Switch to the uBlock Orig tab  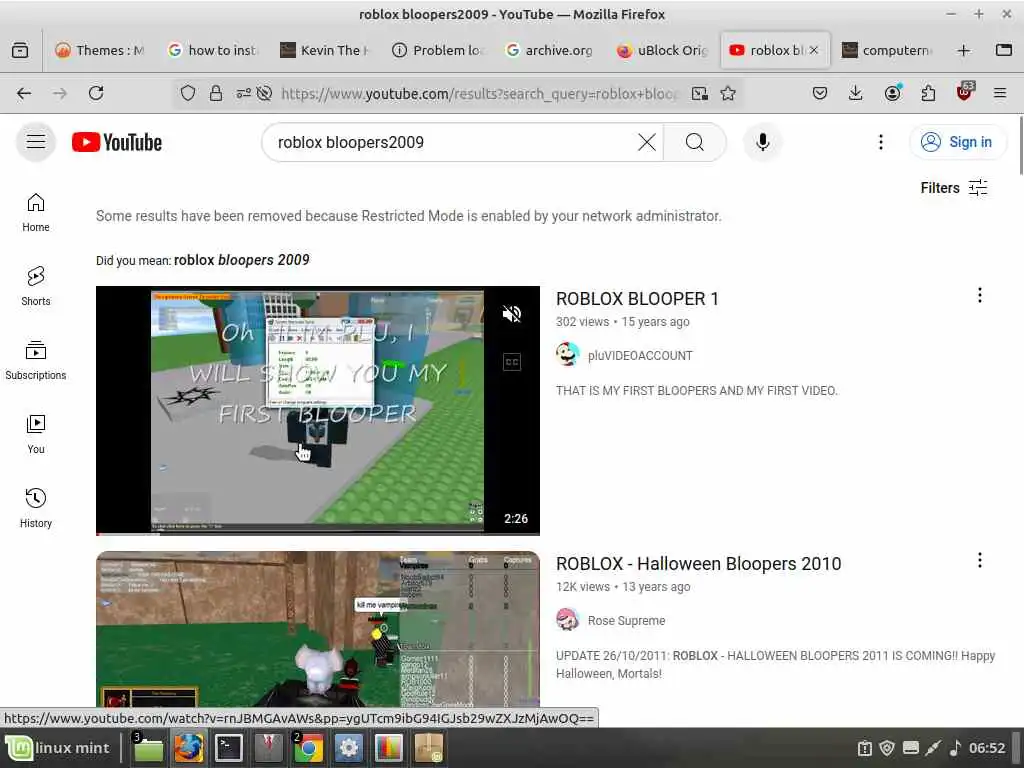click(662, 50)
